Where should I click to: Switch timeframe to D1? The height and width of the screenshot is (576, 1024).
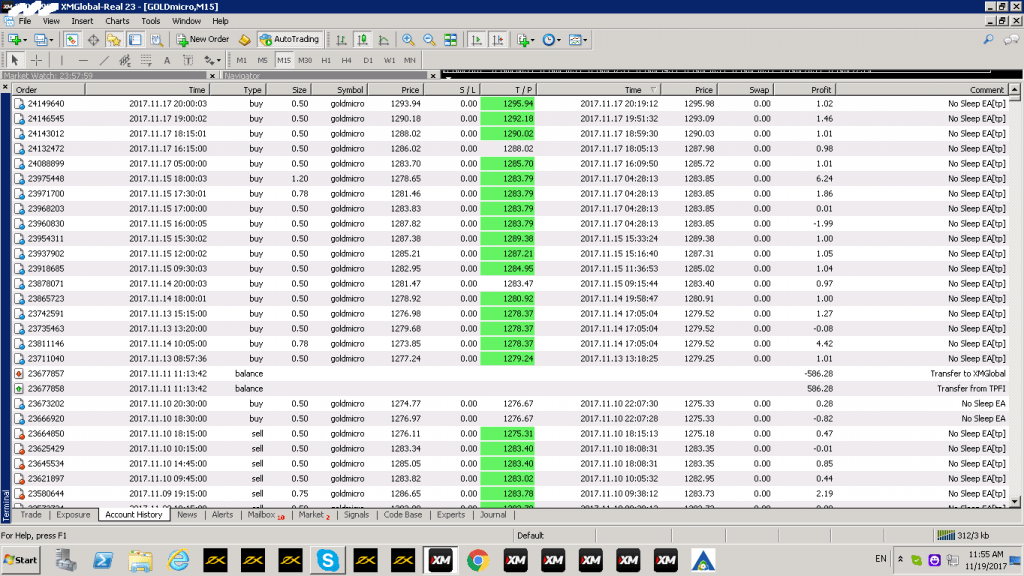point(368,60)
